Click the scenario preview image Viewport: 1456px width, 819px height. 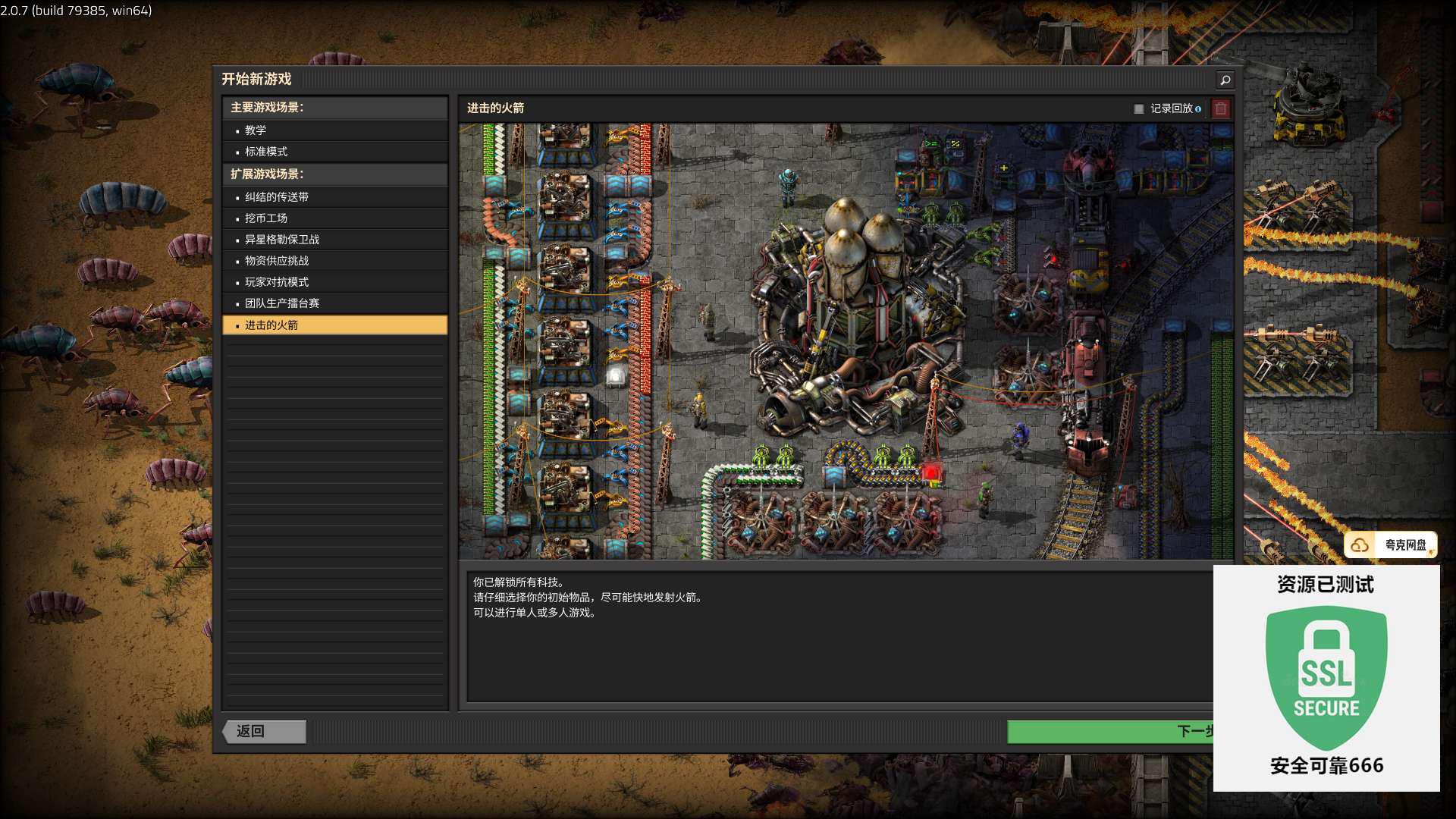[x=846, y=341]
